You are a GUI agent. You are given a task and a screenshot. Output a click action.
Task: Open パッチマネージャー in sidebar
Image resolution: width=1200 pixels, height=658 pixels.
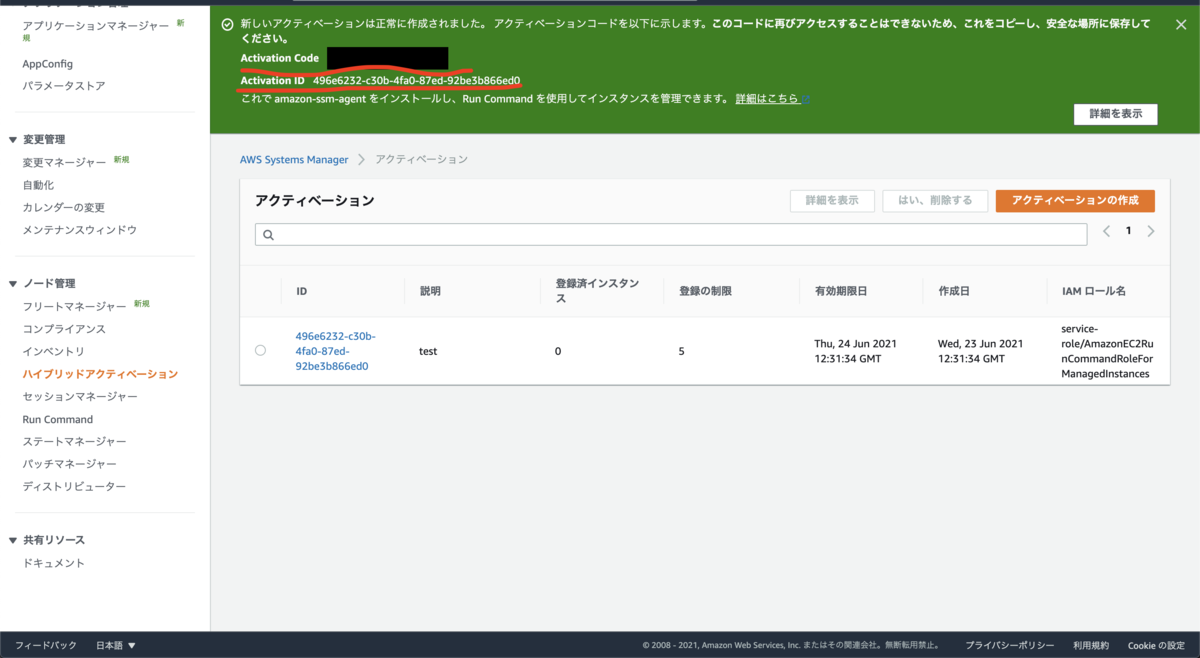pyautogui.click(x=70, y=464)
